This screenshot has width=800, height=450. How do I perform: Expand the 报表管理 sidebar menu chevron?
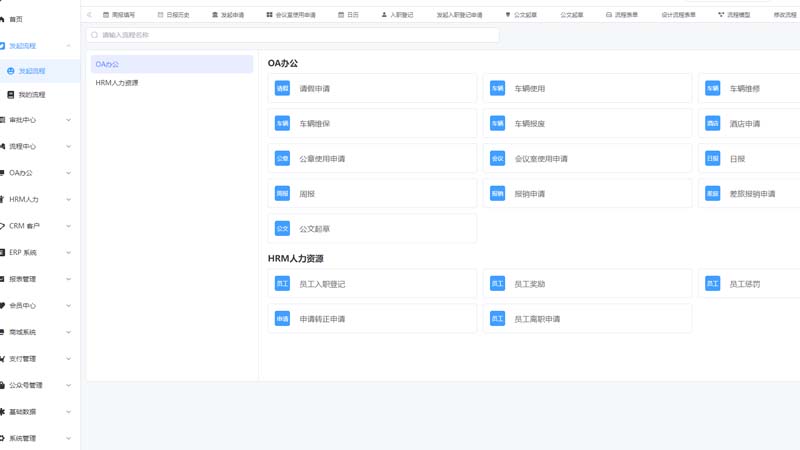pos(68,279)
